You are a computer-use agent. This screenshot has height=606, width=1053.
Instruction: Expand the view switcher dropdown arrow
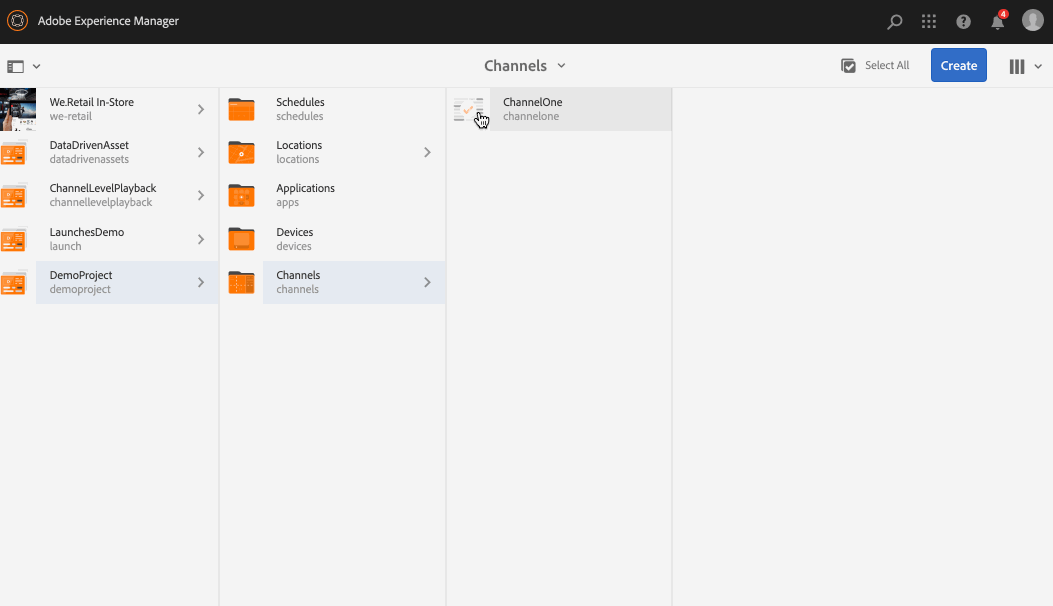(1038, 67)
